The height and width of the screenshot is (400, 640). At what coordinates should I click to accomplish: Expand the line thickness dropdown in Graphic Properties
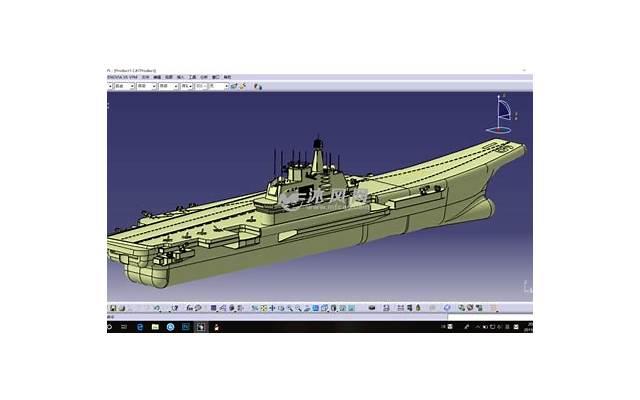[x=154, y=86]
